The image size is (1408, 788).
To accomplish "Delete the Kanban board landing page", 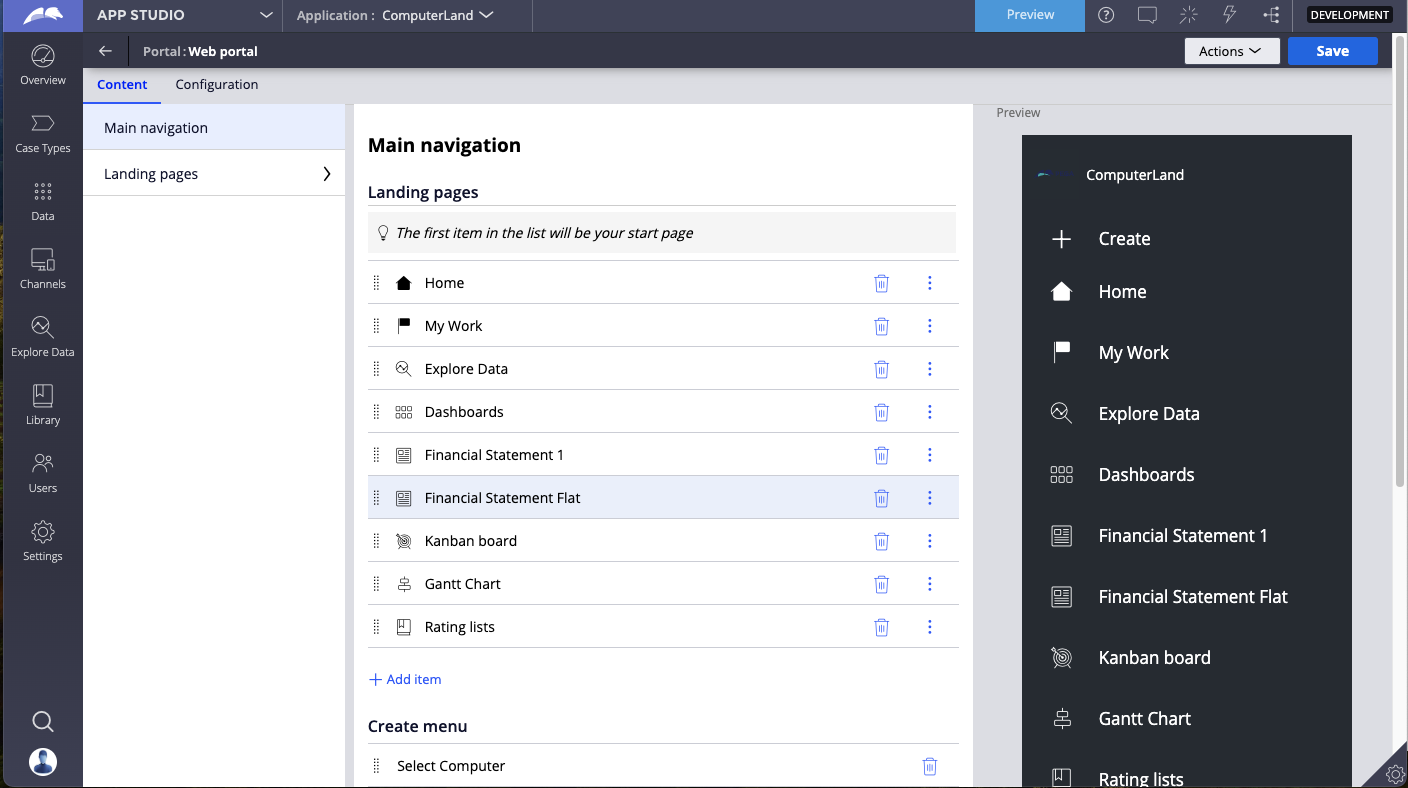I will pos(881,540).
